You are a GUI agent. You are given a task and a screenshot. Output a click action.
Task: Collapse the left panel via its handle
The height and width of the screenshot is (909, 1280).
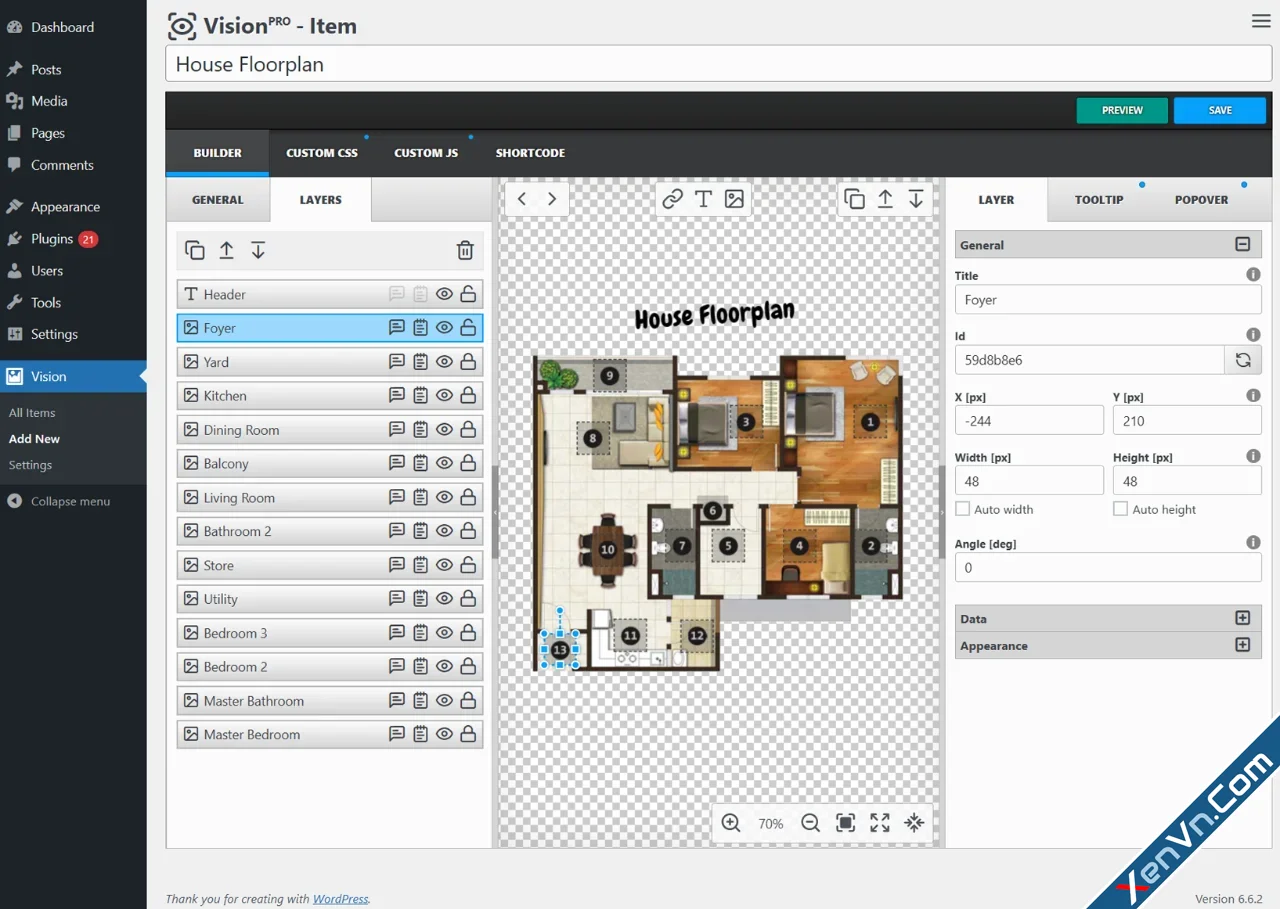click(x=495, y=512)
